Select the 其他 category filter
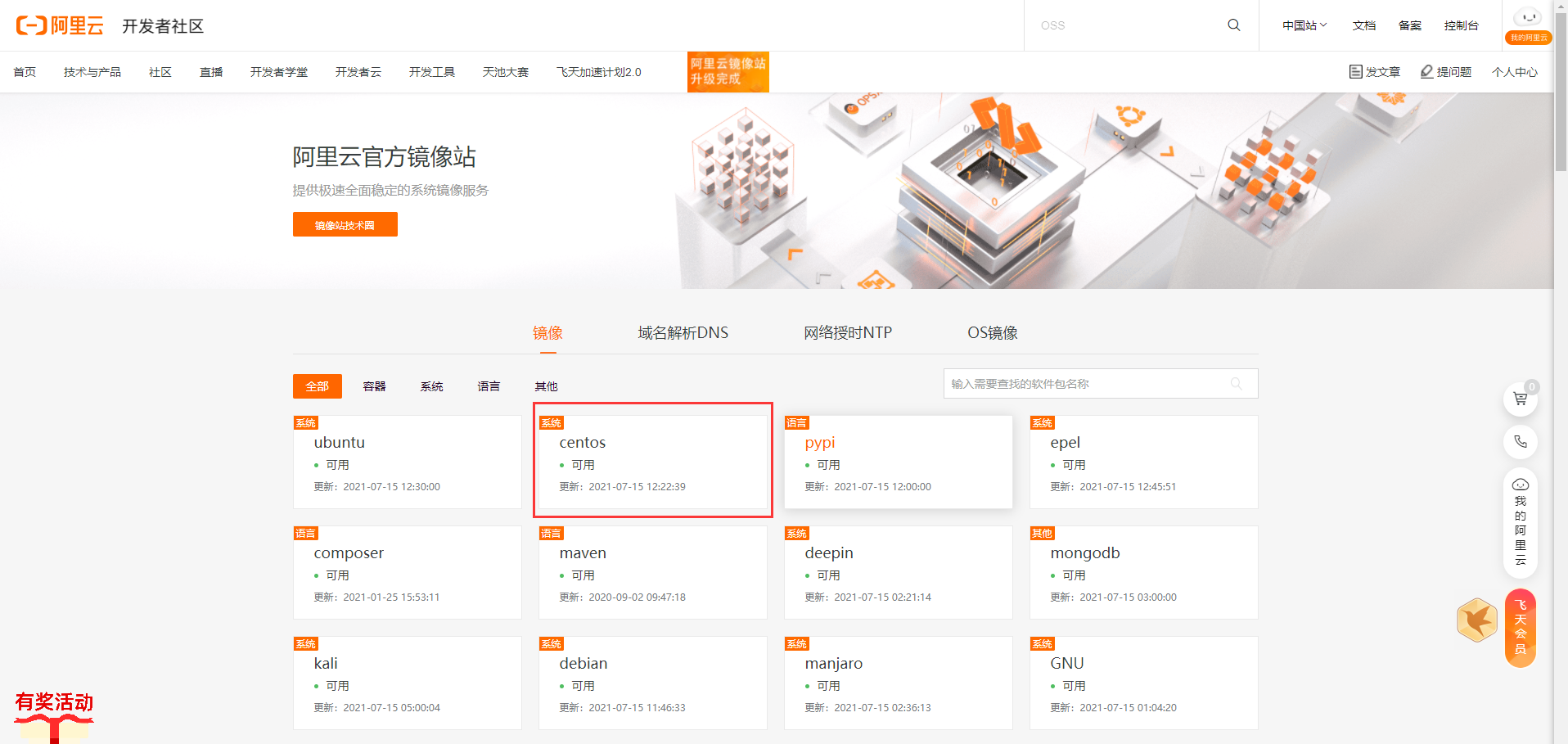This screenshot has height=744, width=1568. [x=547, y=386]
